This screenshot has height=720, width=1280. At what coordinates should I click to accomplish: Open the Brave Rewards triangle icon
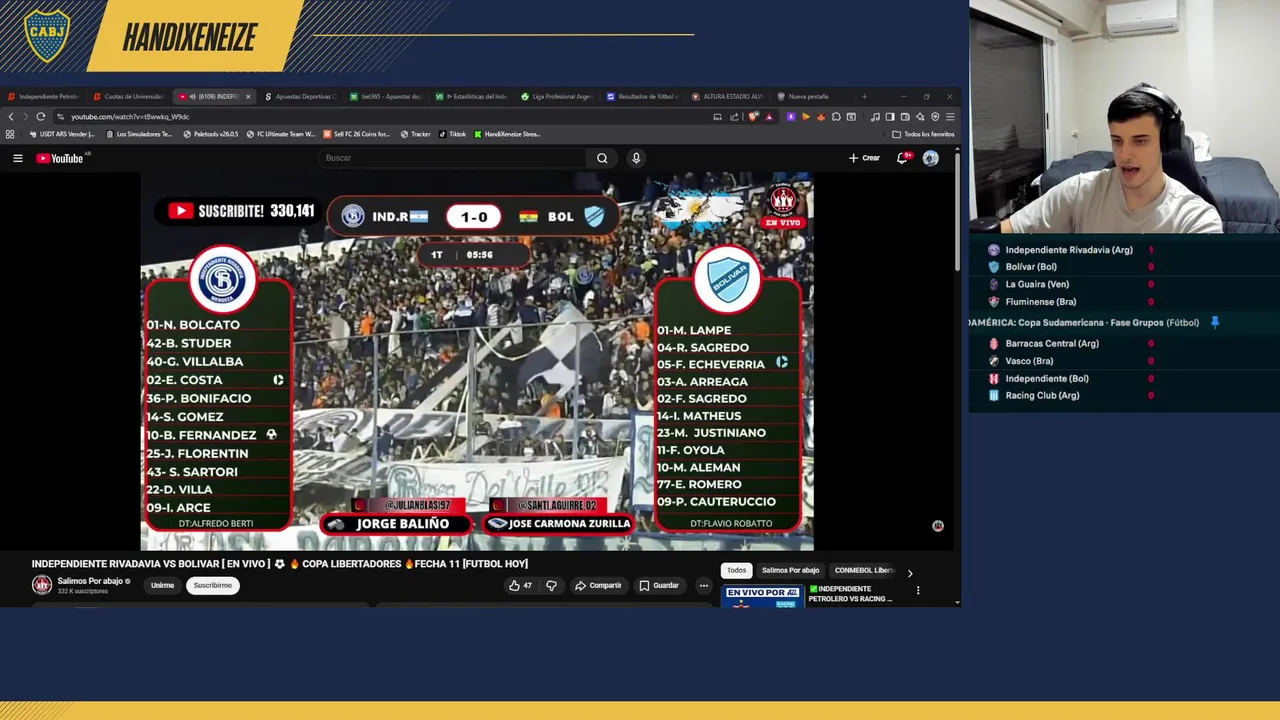768,117
